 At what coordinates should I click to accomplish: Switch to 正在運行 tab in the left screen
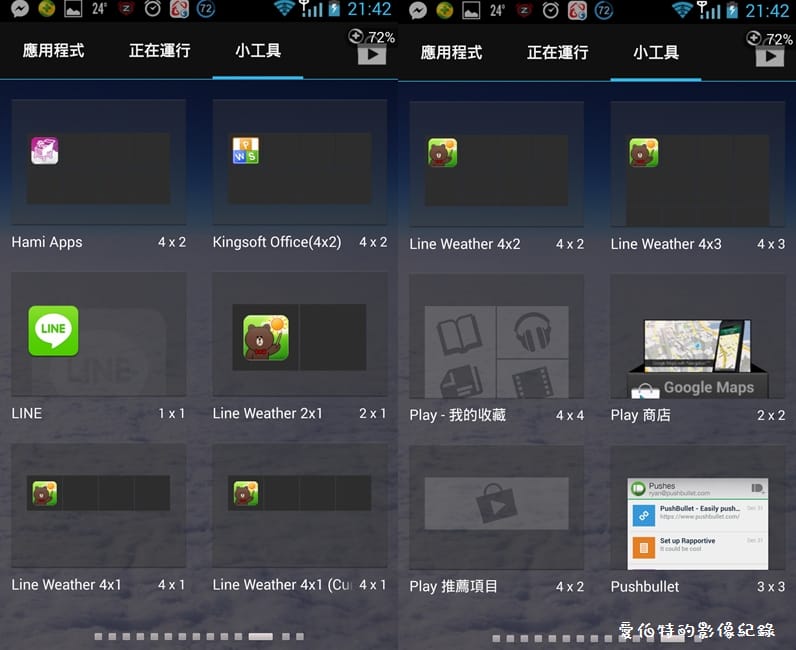point(159,51)
